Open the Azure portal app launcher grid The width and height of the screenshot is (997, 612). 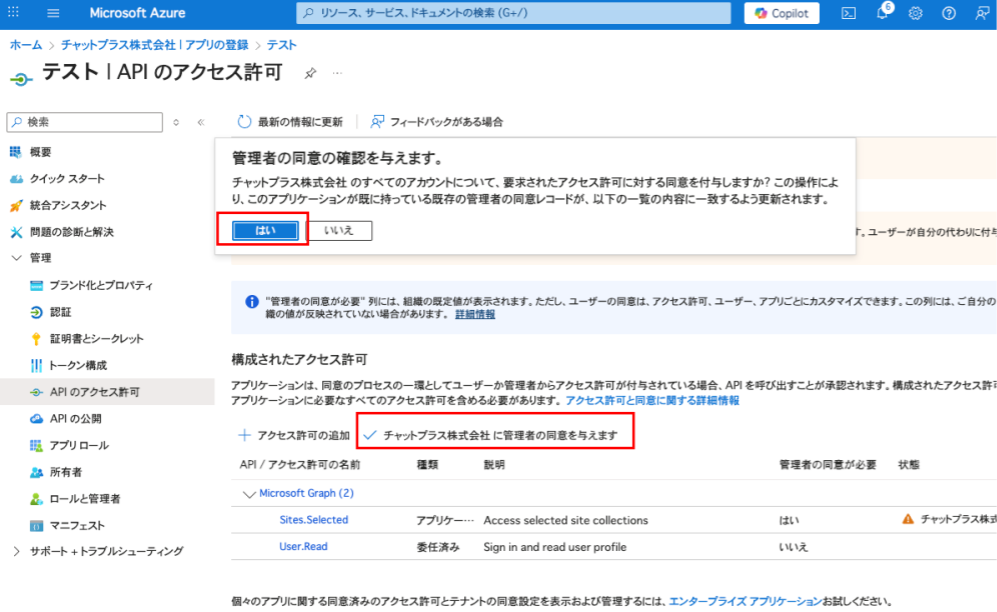tap(13, 12)
